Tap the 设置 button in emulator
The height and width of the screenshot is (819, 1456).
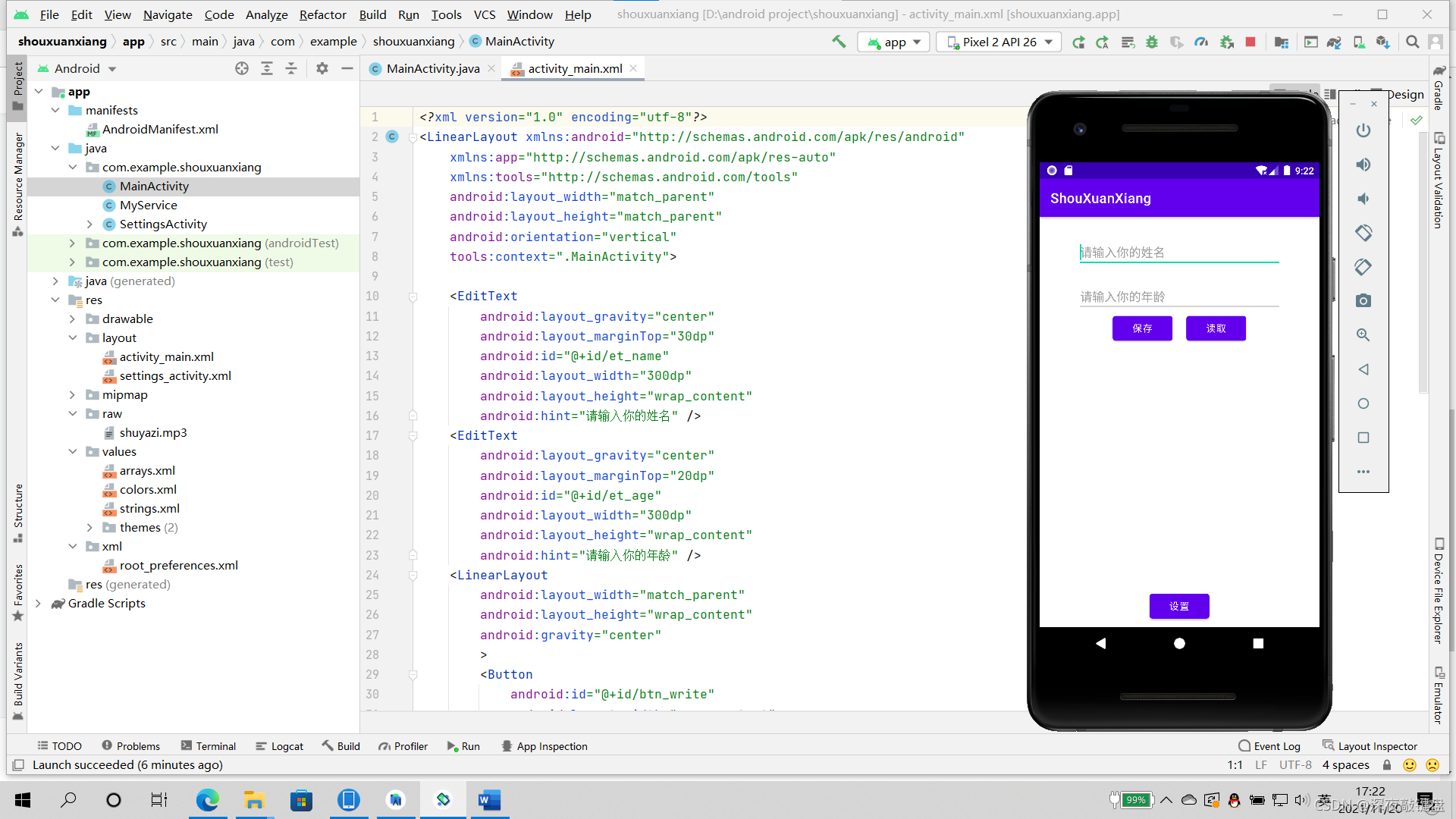tap(1178, 606)
